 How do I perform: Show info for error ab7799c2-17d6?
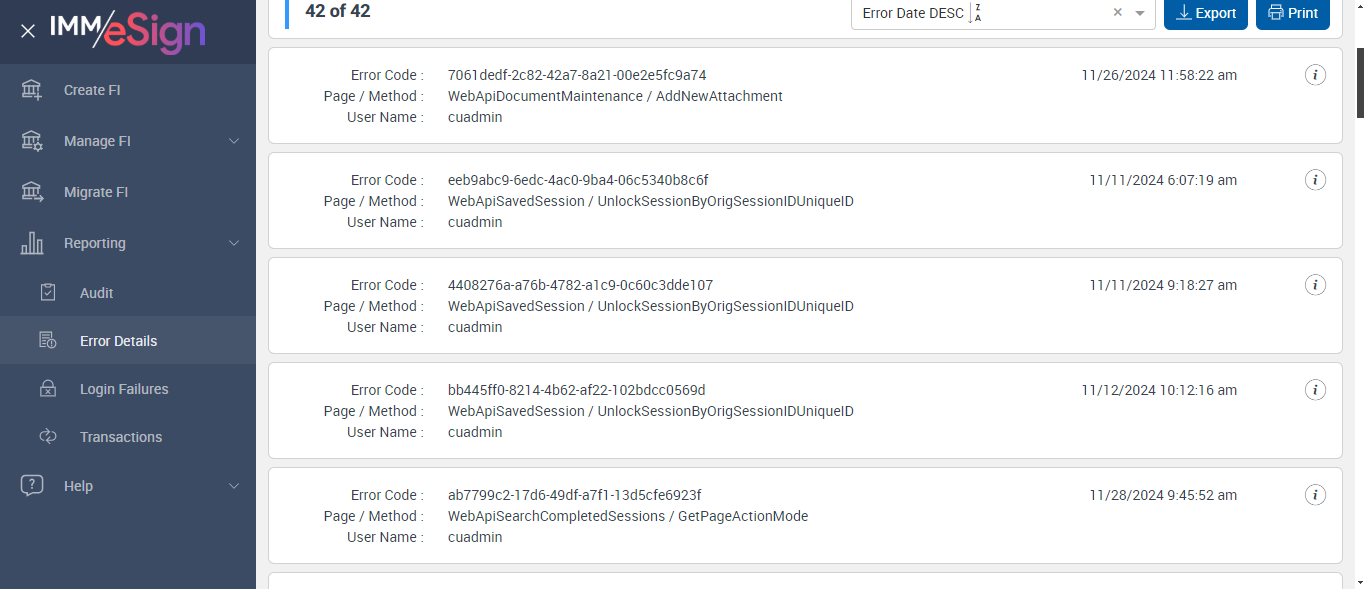(1316, 495)
